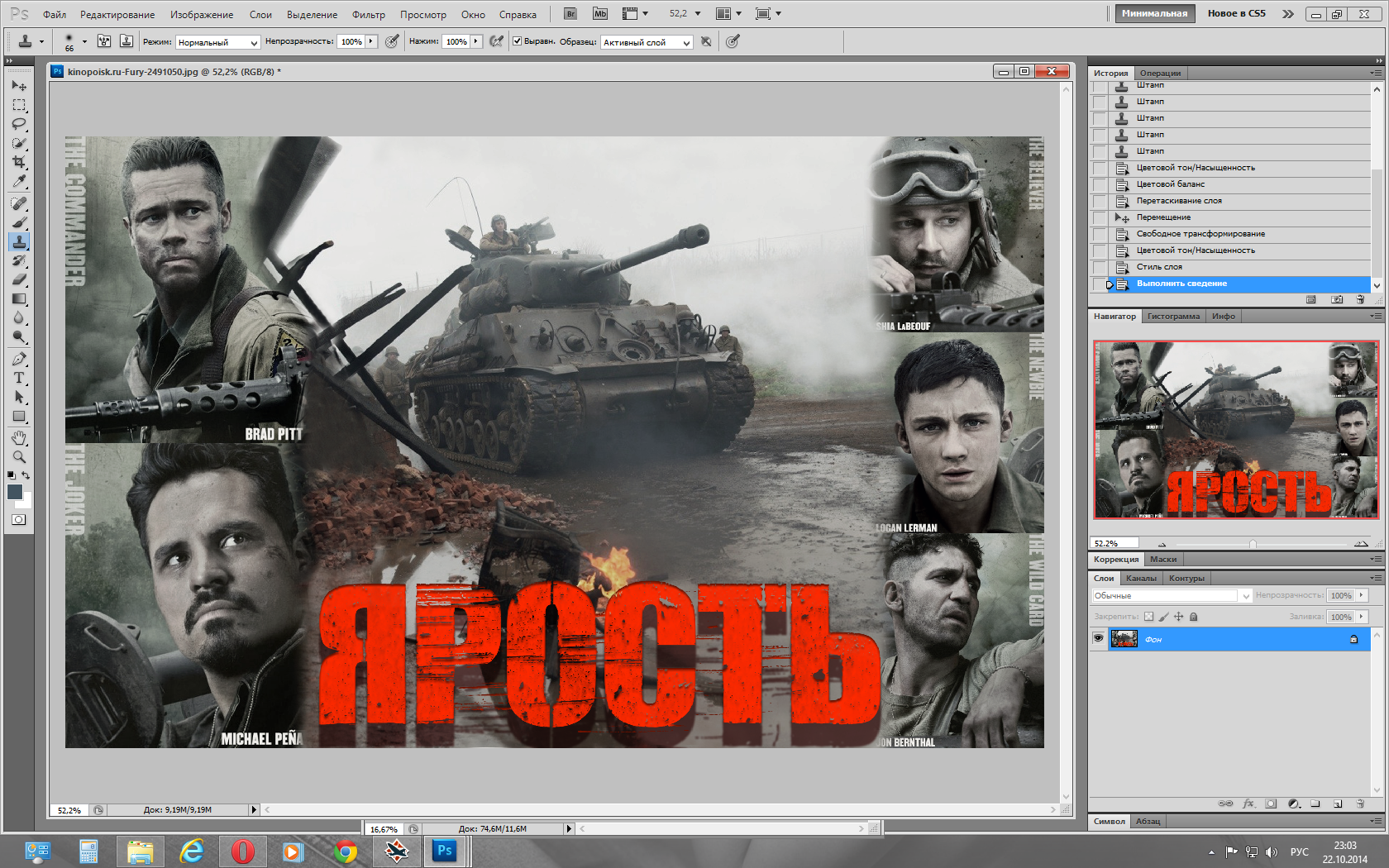This screenshot has height=868, width=1389.
Task: Click the foreground color swatch
Action: (x=15, y=492)
